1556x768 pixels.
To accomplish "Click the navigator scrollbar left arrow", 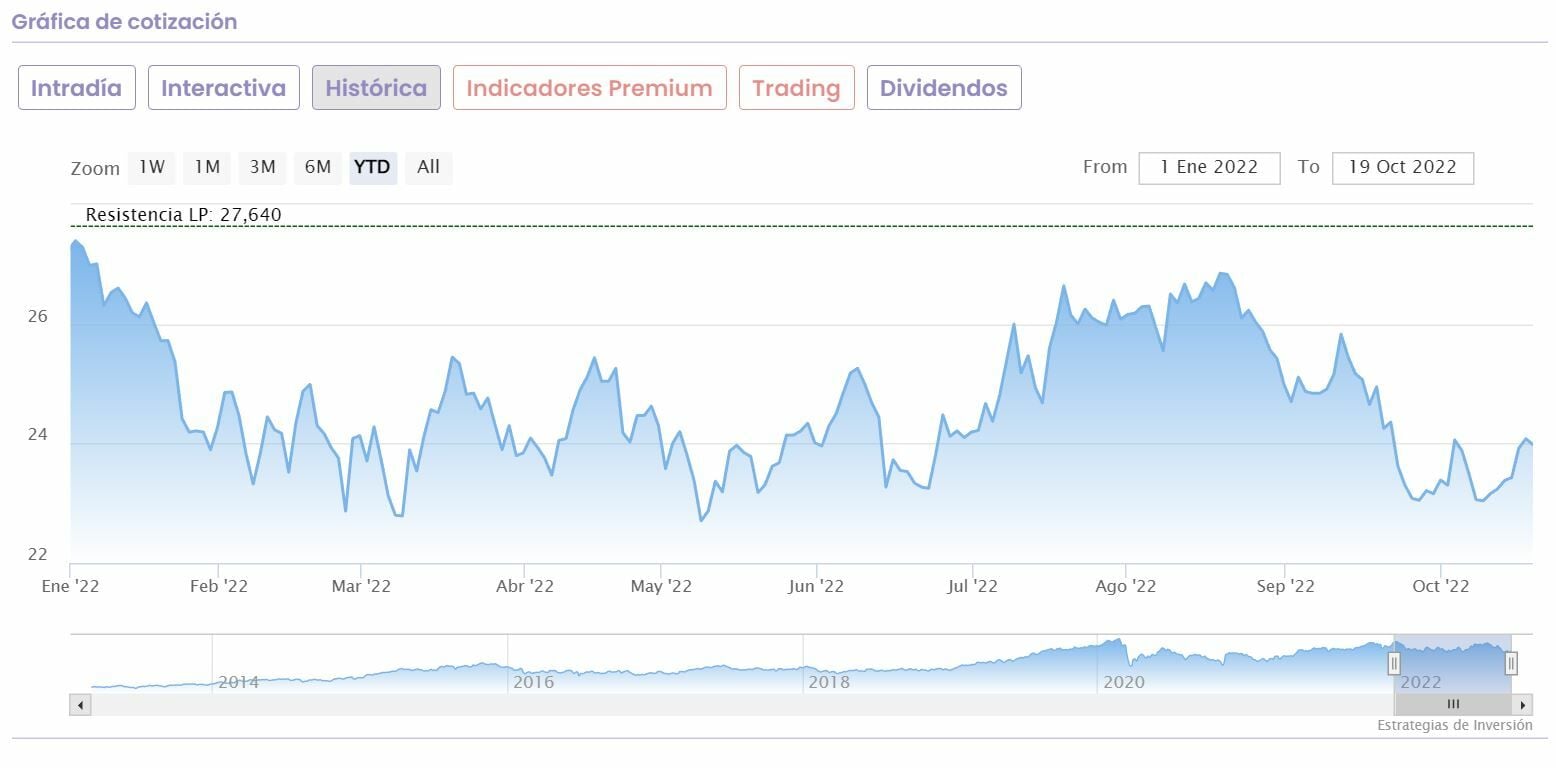I will (x=80, y=705).
